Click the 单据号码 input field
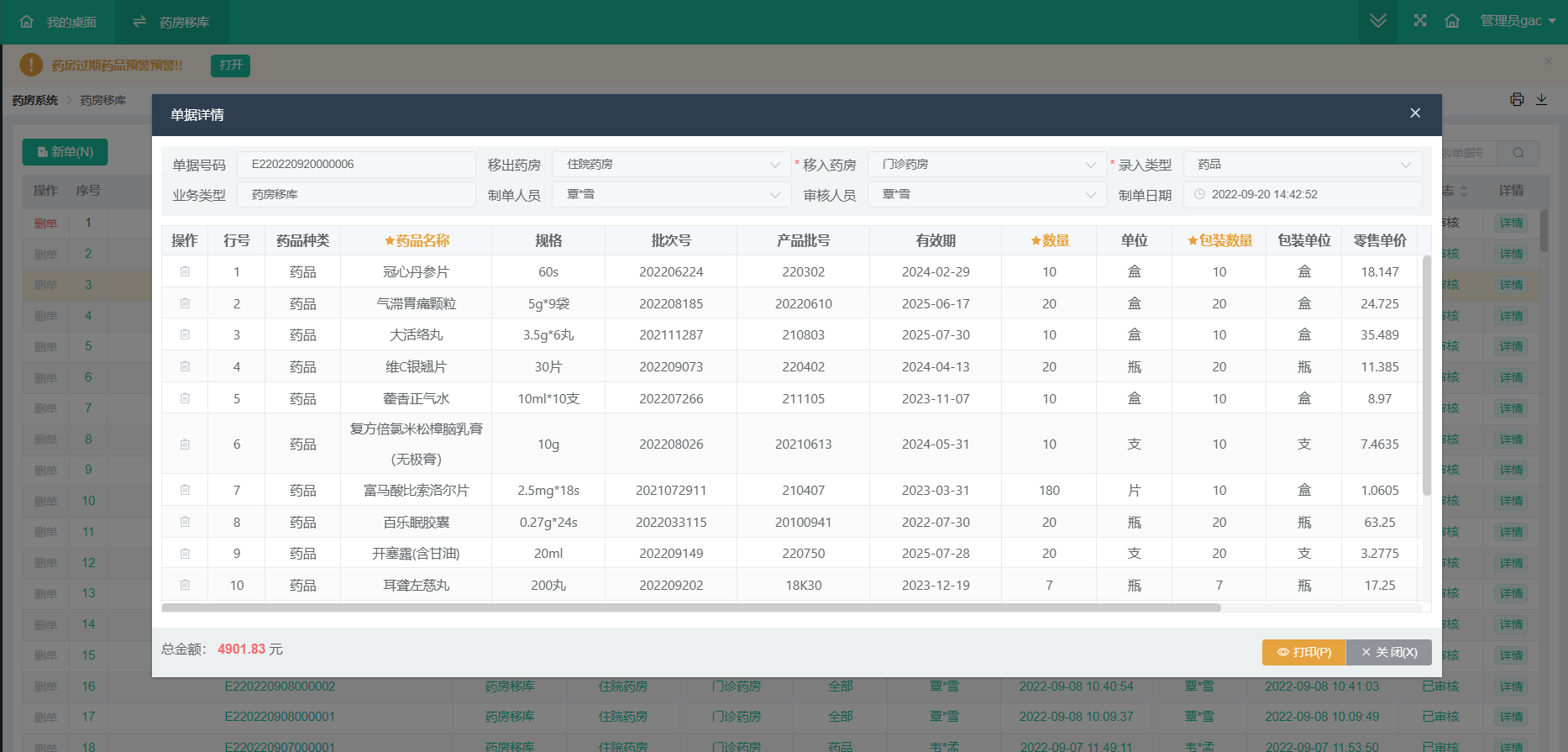This screenshot has width=1568, height=752. pos(356,165)
